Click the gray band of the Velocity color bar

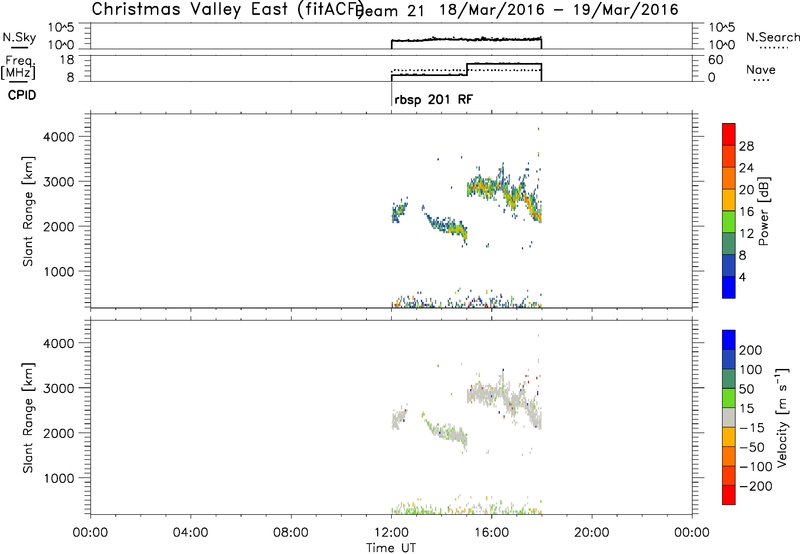[x=729, y=417]
